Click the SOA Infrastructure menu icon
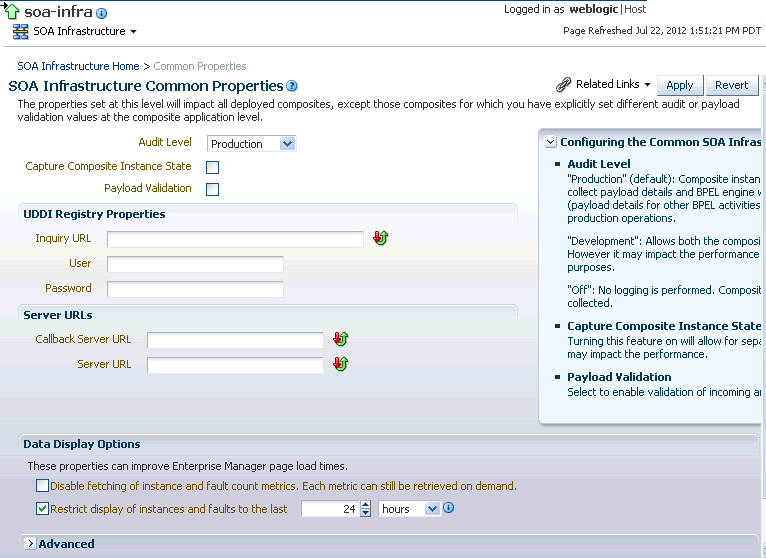 (x=21, y=31)
